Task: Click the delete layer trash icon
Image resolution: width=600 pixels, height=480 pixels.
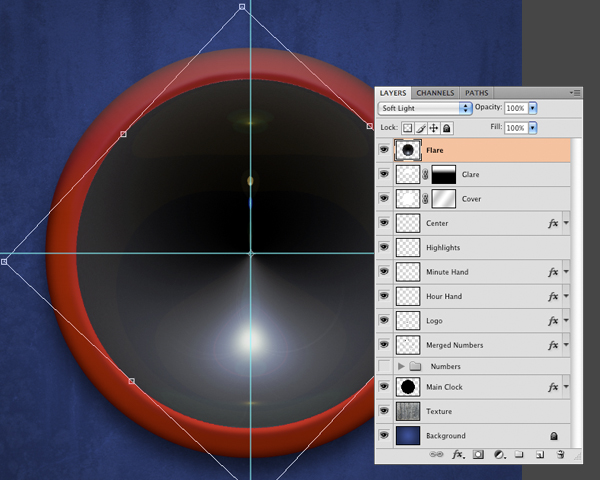Action: pyautogui.click(x=561, y=454)
